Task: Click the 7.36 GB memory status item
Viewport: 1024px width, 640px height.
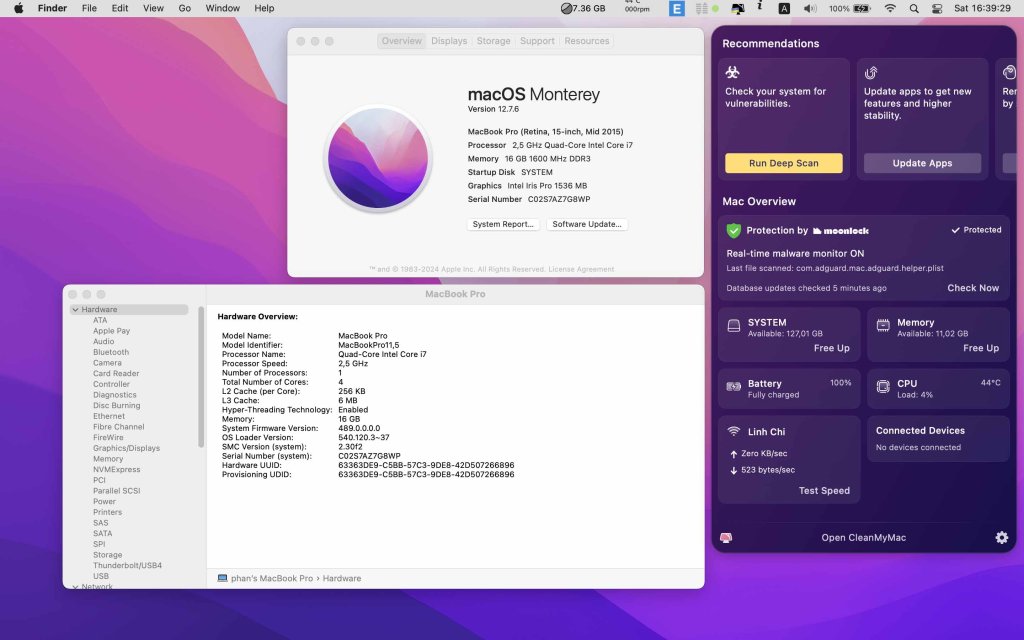Action: click(x=583, y=8)
